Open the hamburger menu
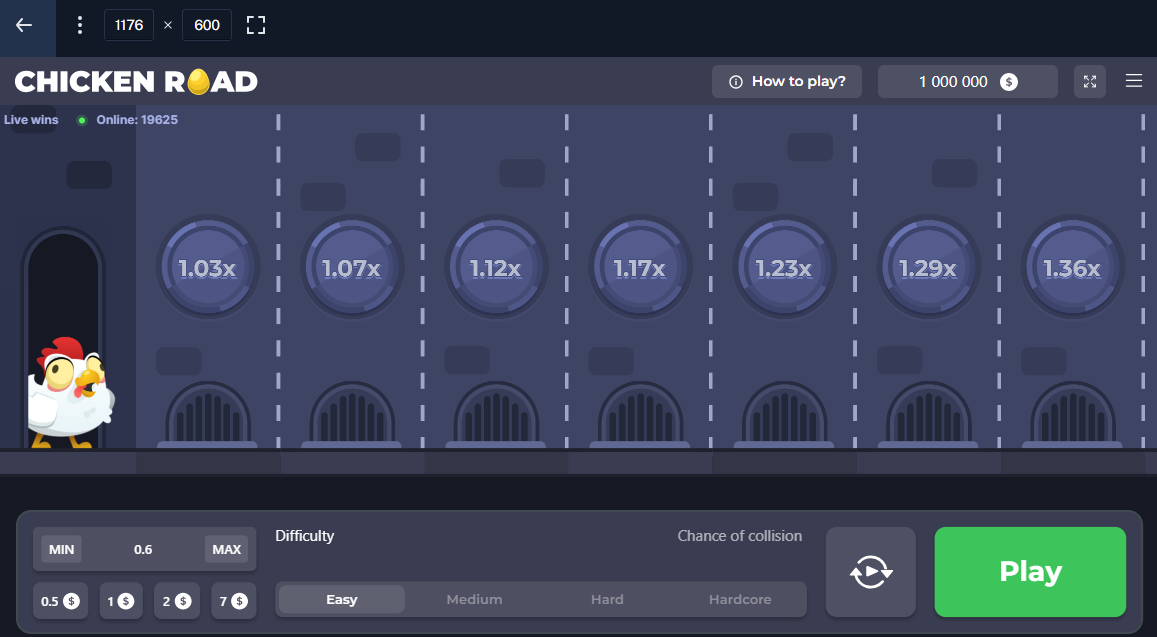This screenshot has width=1157, height=637. coord(1133,81)
